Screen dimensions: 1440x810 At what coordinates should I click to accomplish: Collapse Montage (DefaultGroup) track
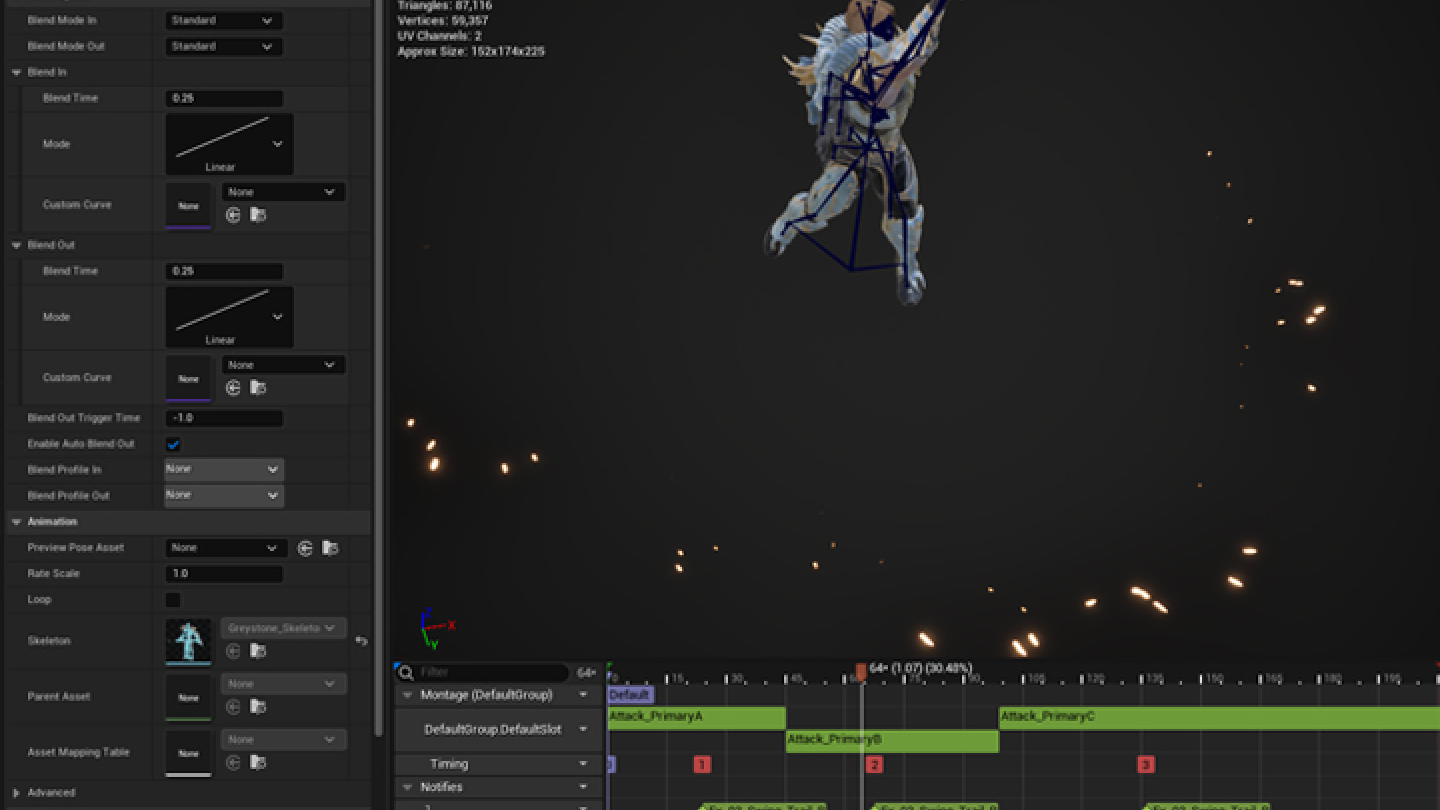point(408,695)
